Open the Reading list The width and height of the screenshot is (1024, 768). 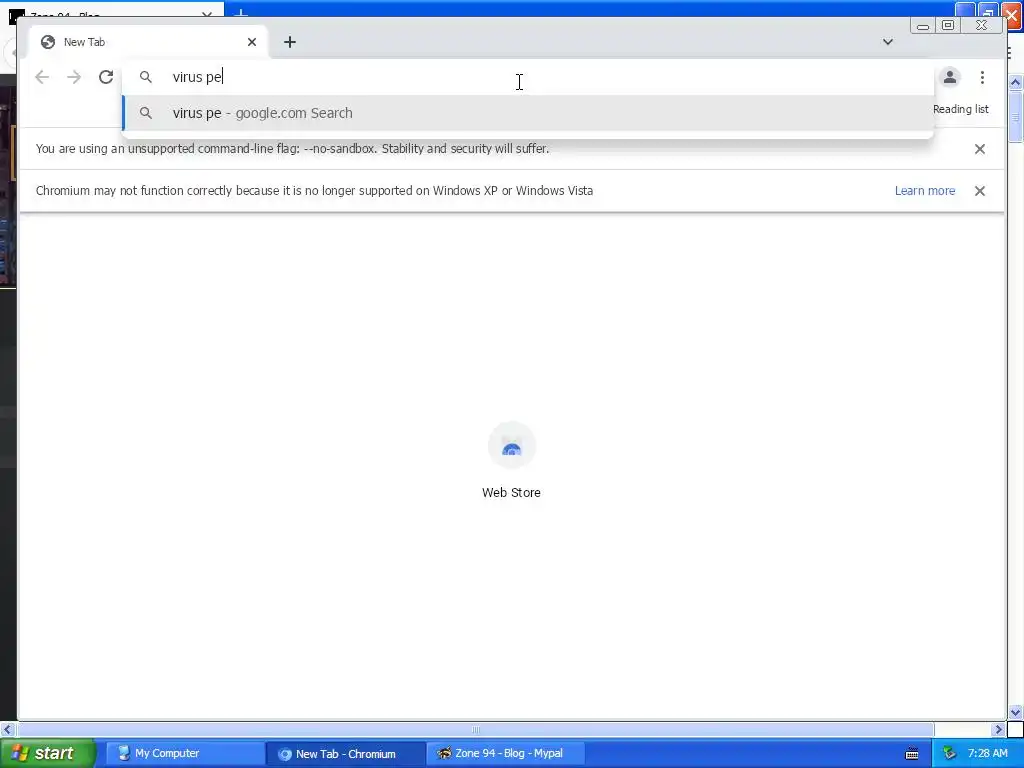[x=960, y=109]
